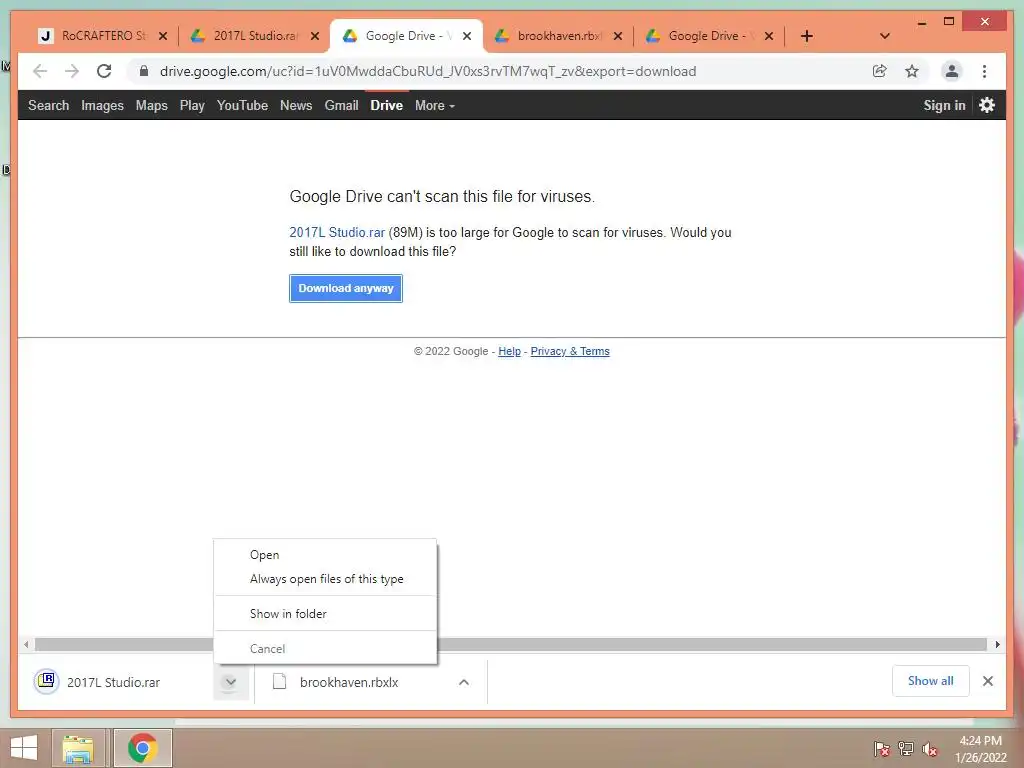Open Play from the Google bar

tap(192, 105)
